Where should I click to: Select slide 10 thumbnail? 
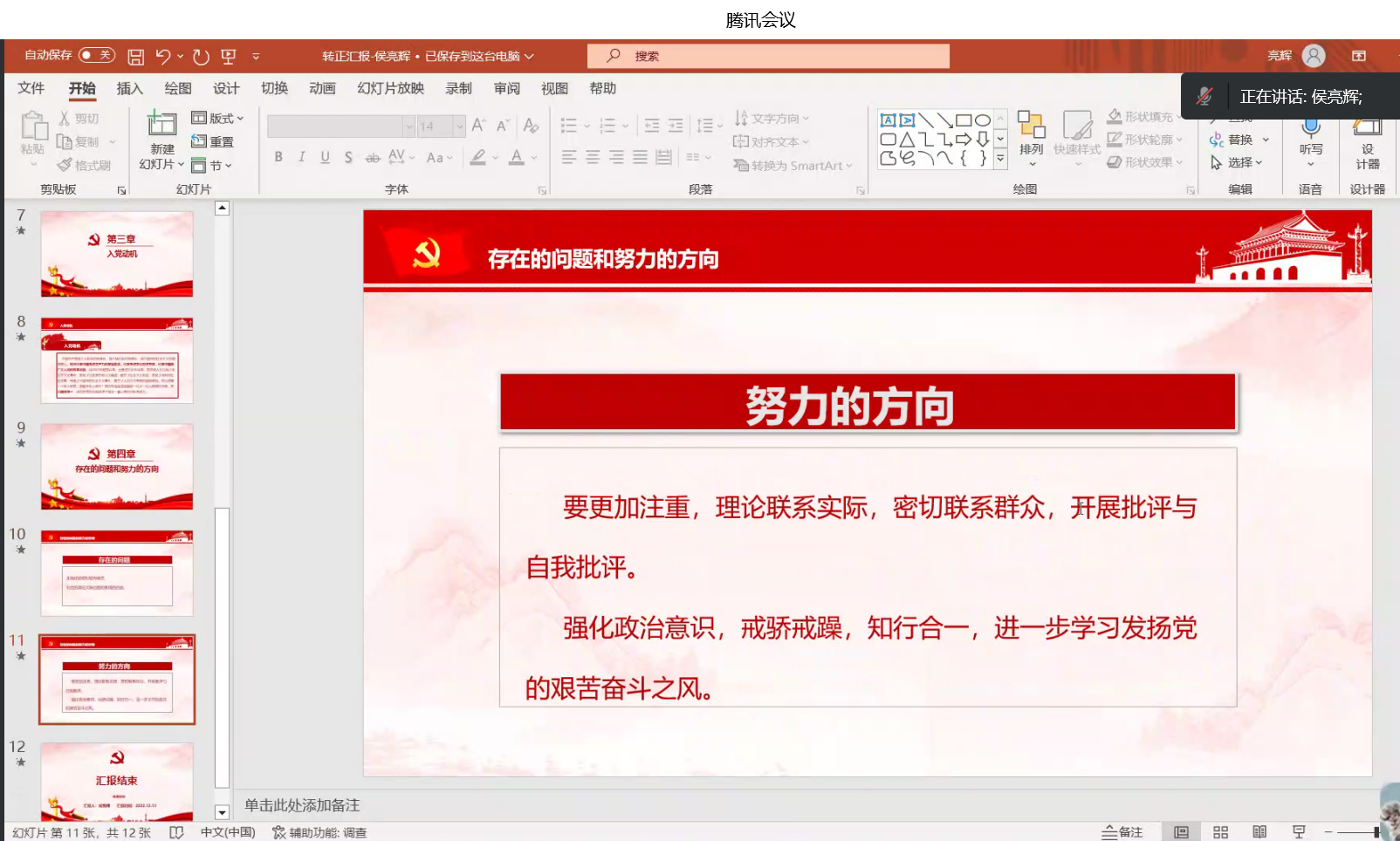pyautogui.click(x=117, y=572)
